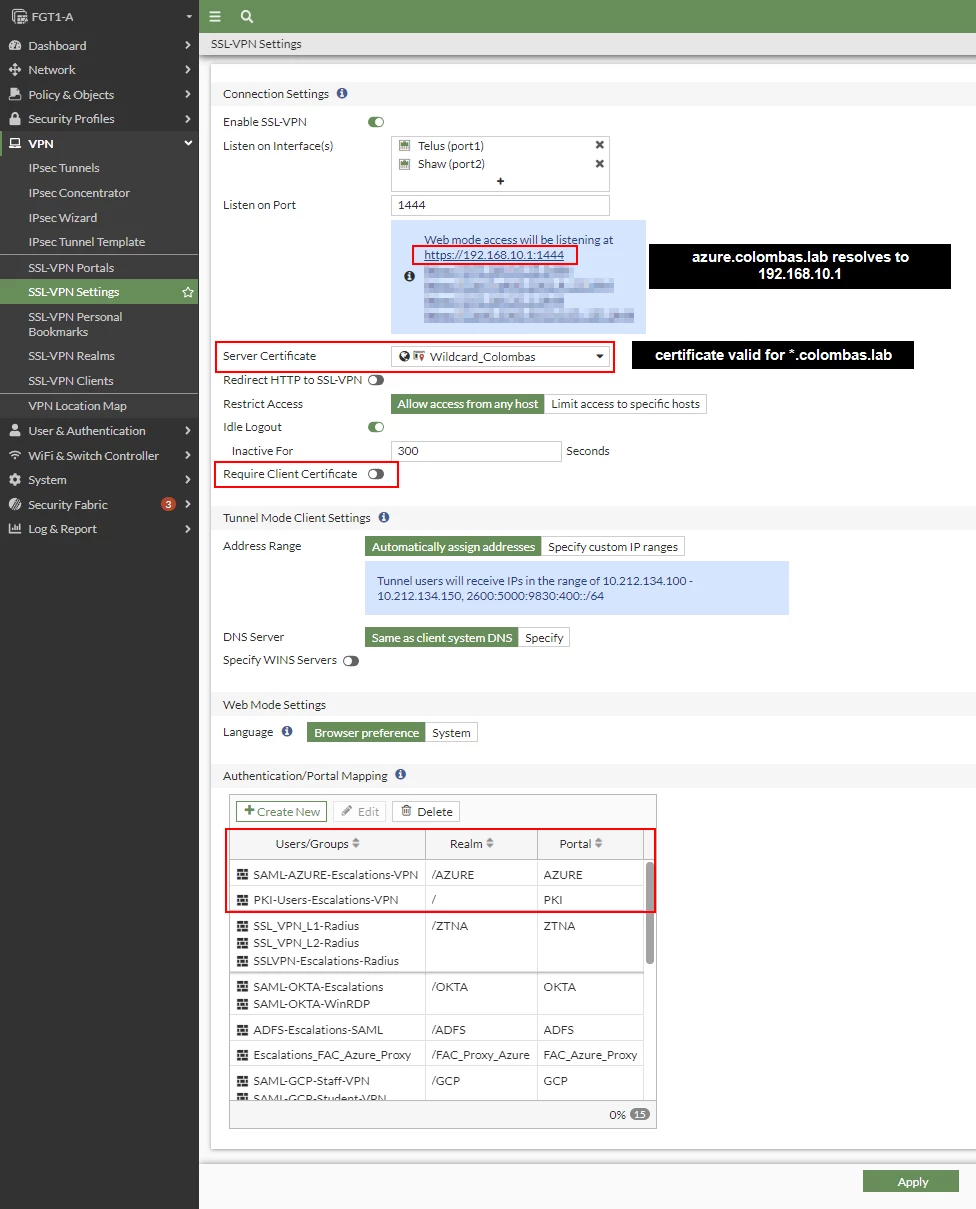Set Language to Browser preference
This screenshot has width=976, height=1209.
[366, 733]
